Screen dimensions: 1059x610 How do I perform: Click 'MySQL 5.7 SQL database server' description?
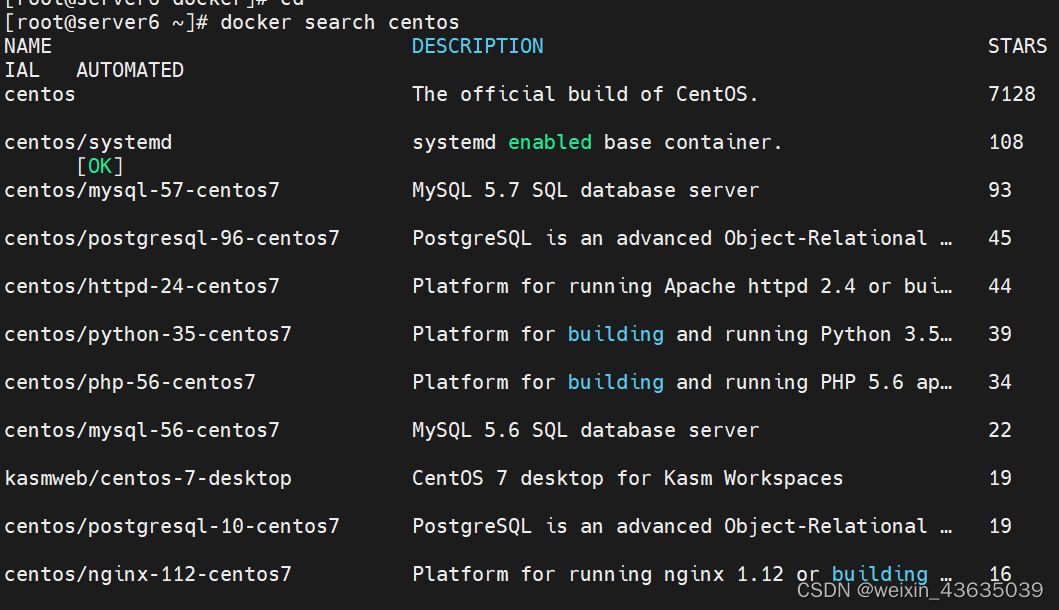click(586, 190)
